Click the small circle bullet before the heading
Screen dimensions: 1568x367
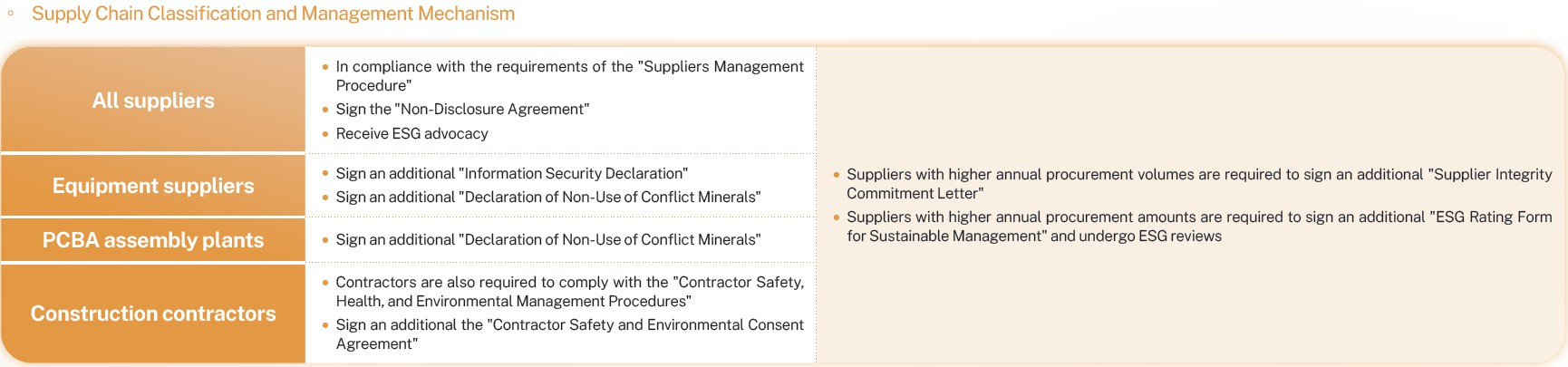11,14
